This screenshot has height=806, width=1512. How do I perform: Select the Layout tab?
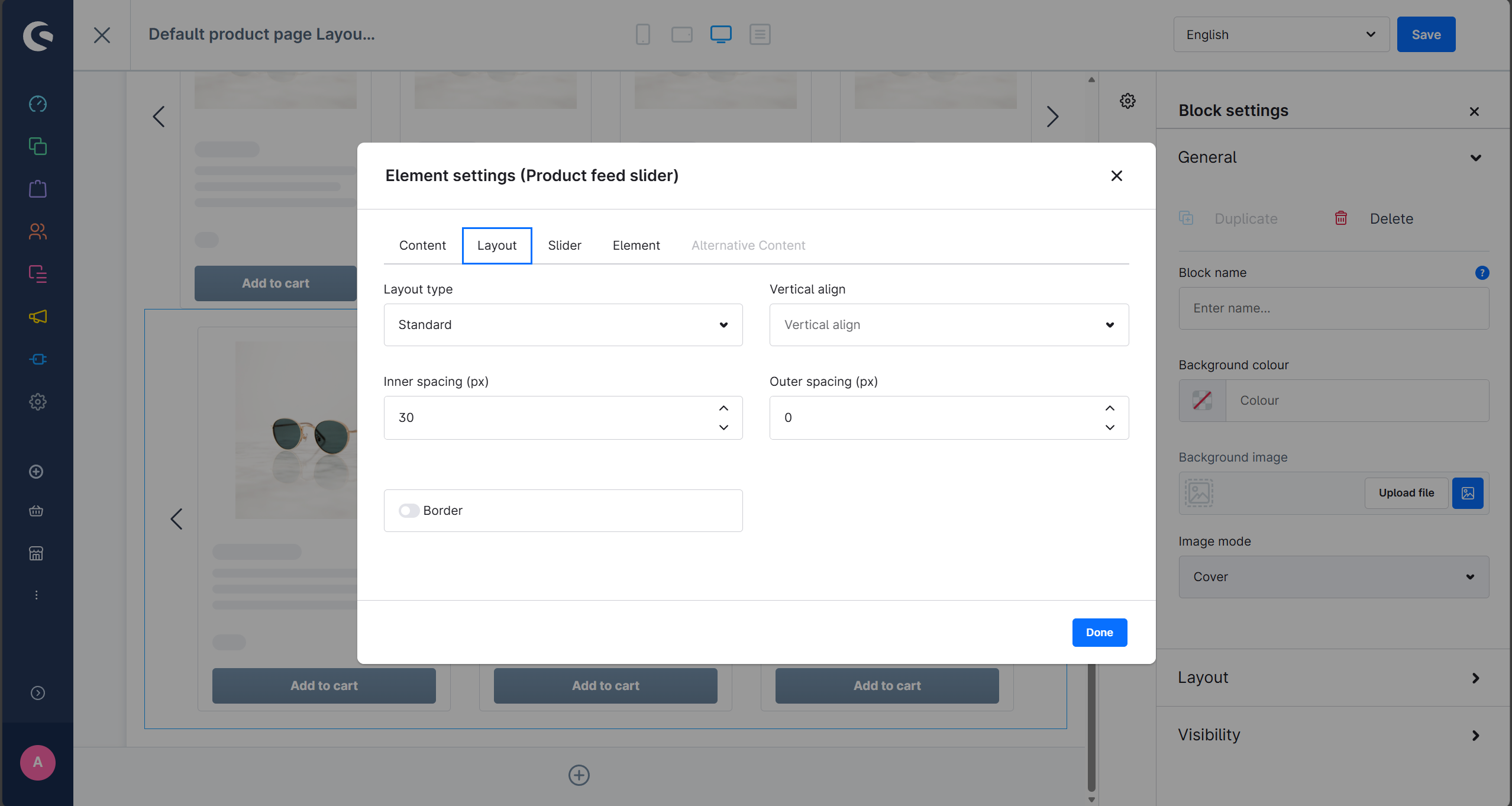click(497, 246)
